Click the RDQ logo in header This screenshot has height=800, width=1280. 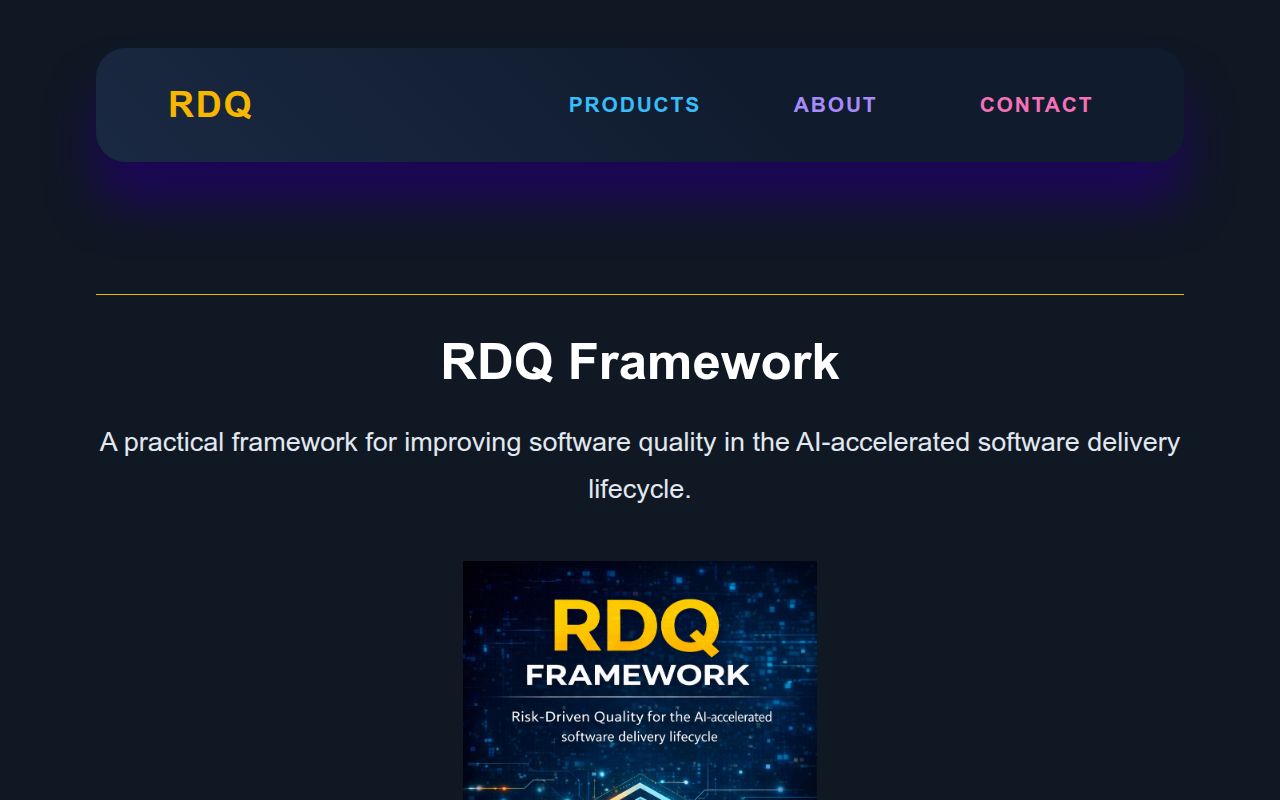click(x=210, y=105)
